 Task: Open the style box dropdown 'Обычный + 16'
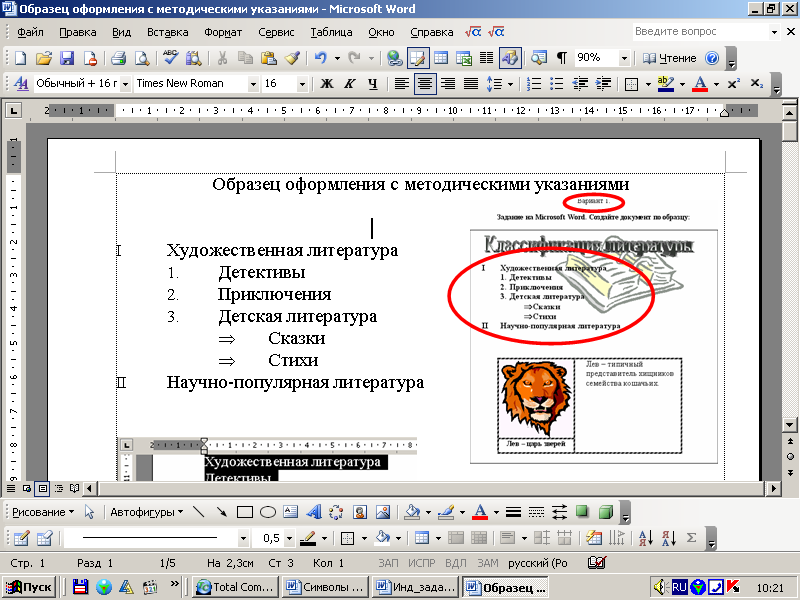126,84
